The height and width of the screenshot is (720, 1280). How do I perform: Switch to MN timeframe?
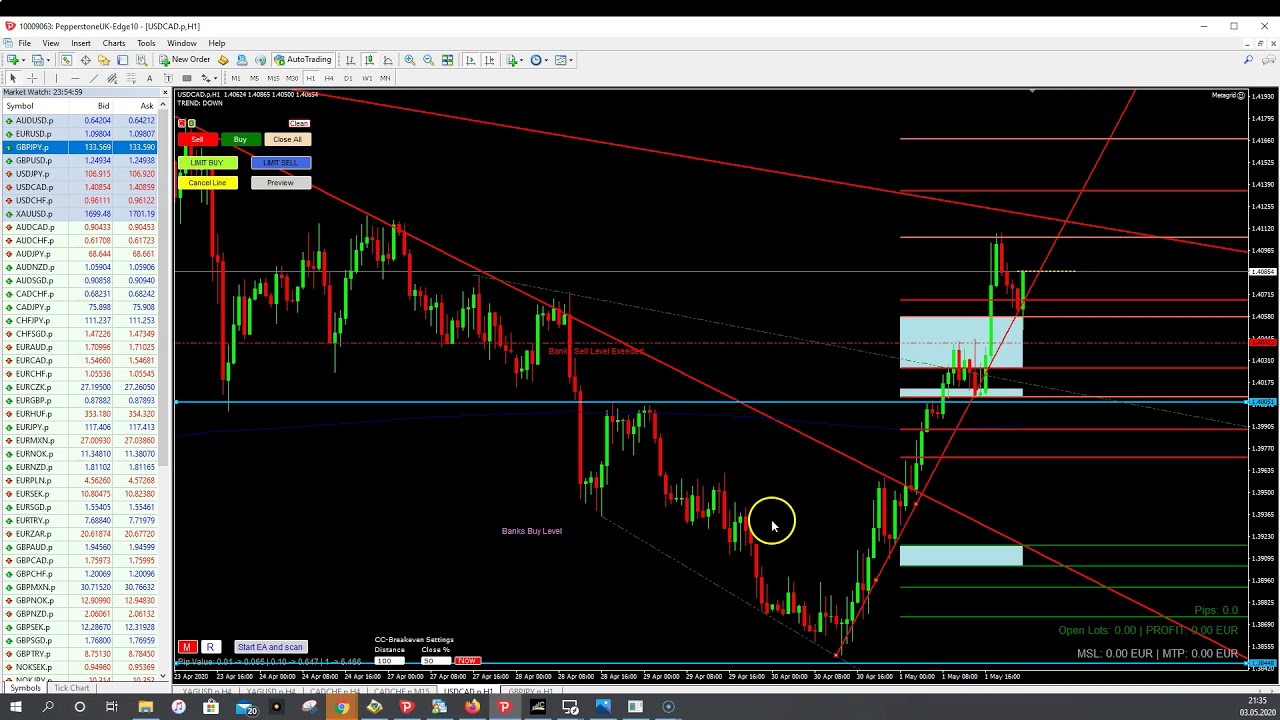click(x=385, y=78)
